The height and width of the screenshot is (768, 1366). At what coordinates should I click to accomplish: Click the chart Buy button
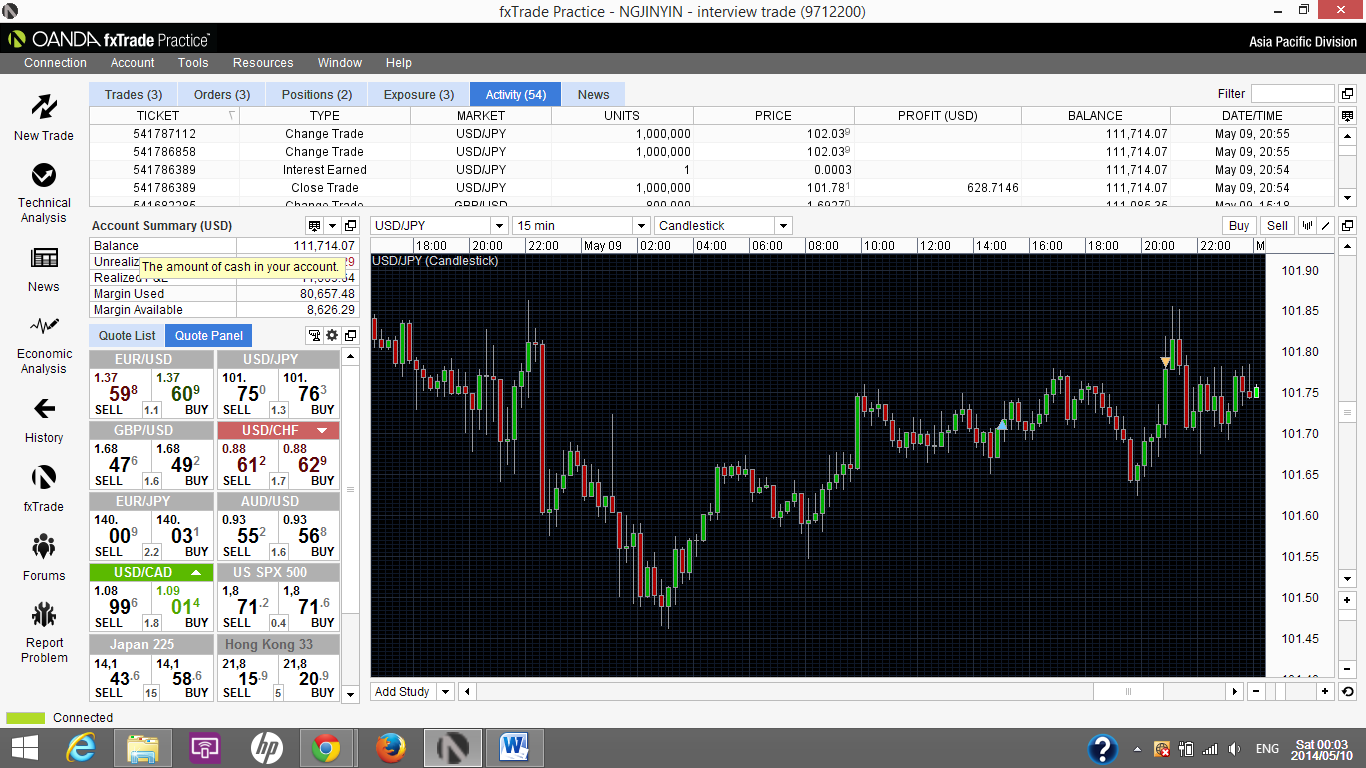tap(1239, 226)
